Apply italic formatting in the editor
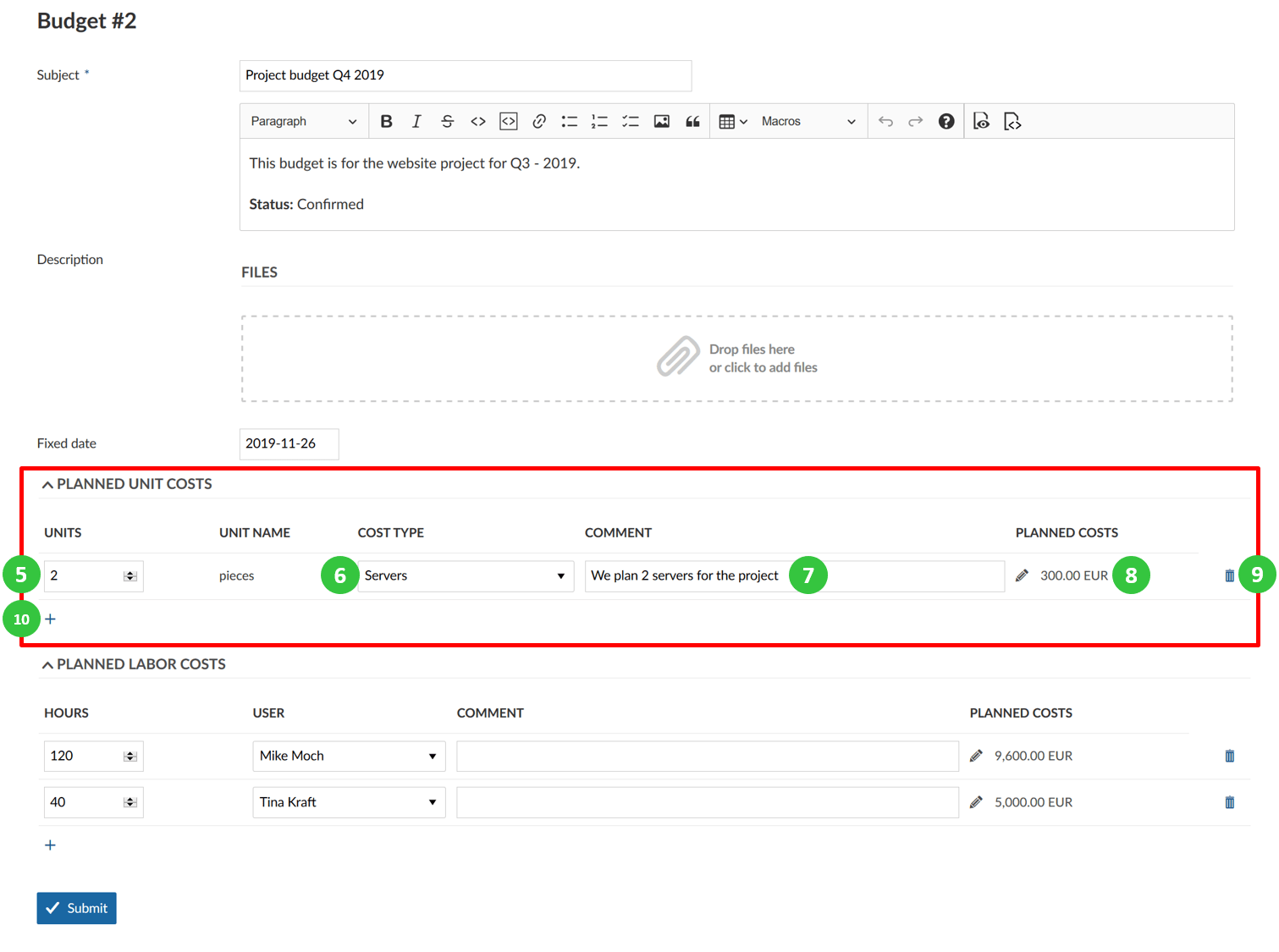1279x952 pixels. (416, 122)
